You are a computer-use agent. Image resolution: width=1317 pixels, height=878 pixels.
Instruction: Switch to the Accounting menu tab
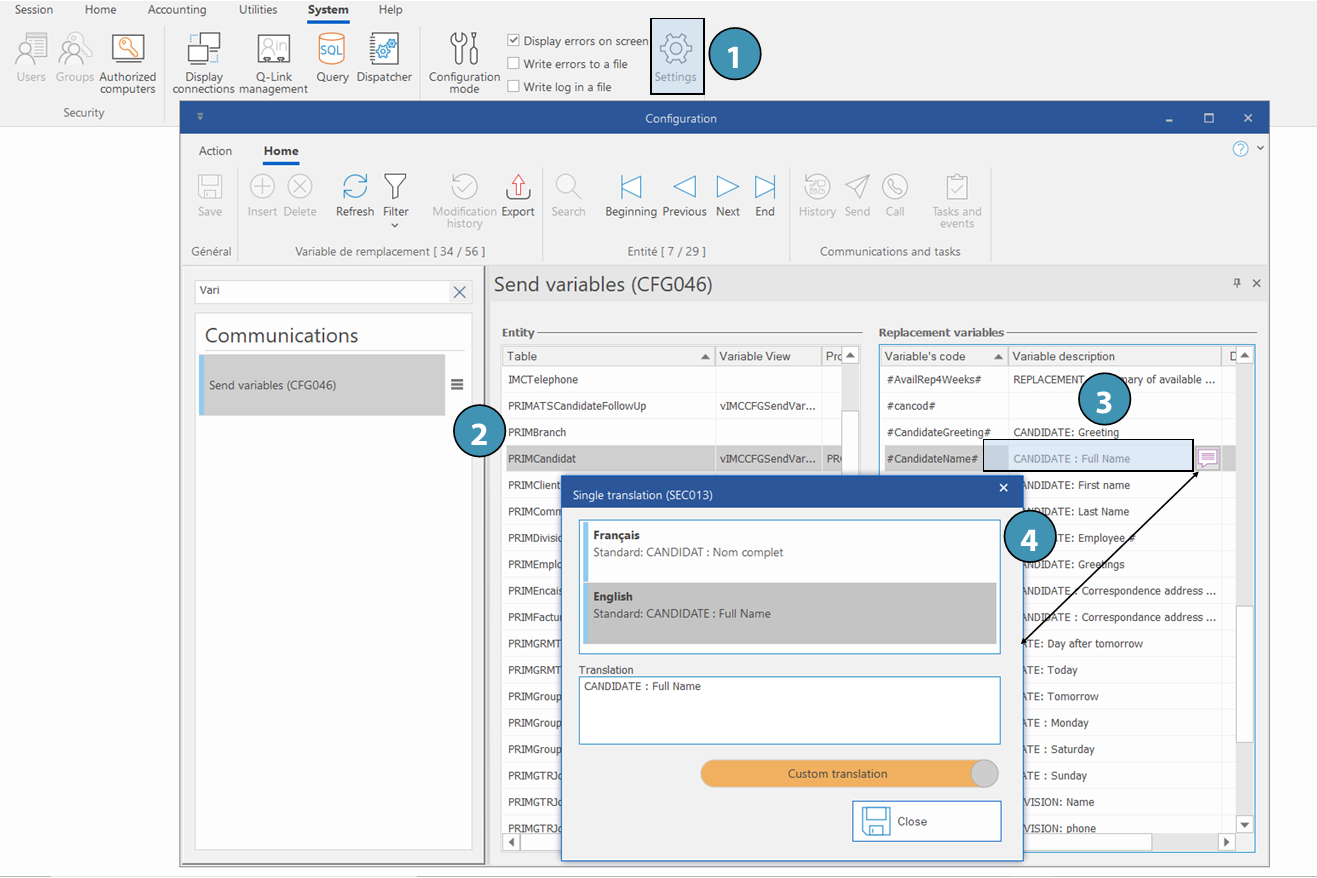[x=177, y=10]
